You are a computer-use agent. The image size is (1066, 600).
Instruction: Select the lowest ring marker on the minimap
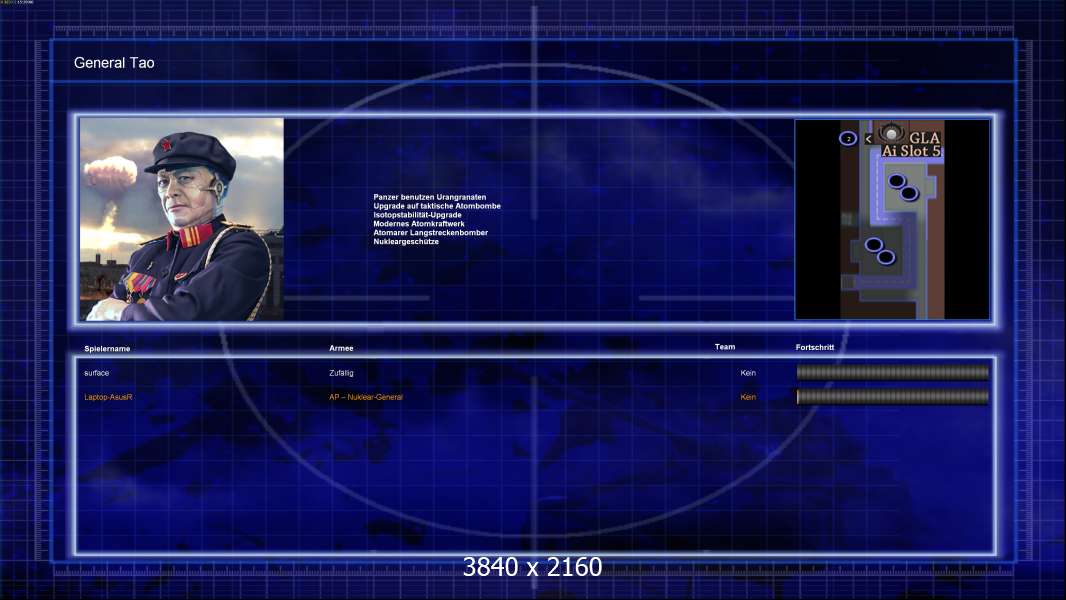click(x=886, y=257)
